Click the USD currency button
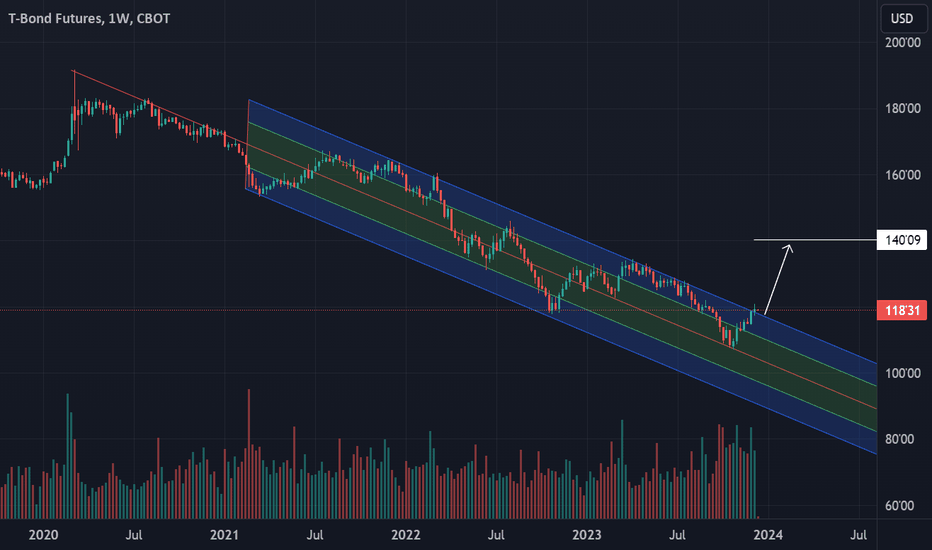The width and height of the screenshot is (932, 550). tap(901, 18)
